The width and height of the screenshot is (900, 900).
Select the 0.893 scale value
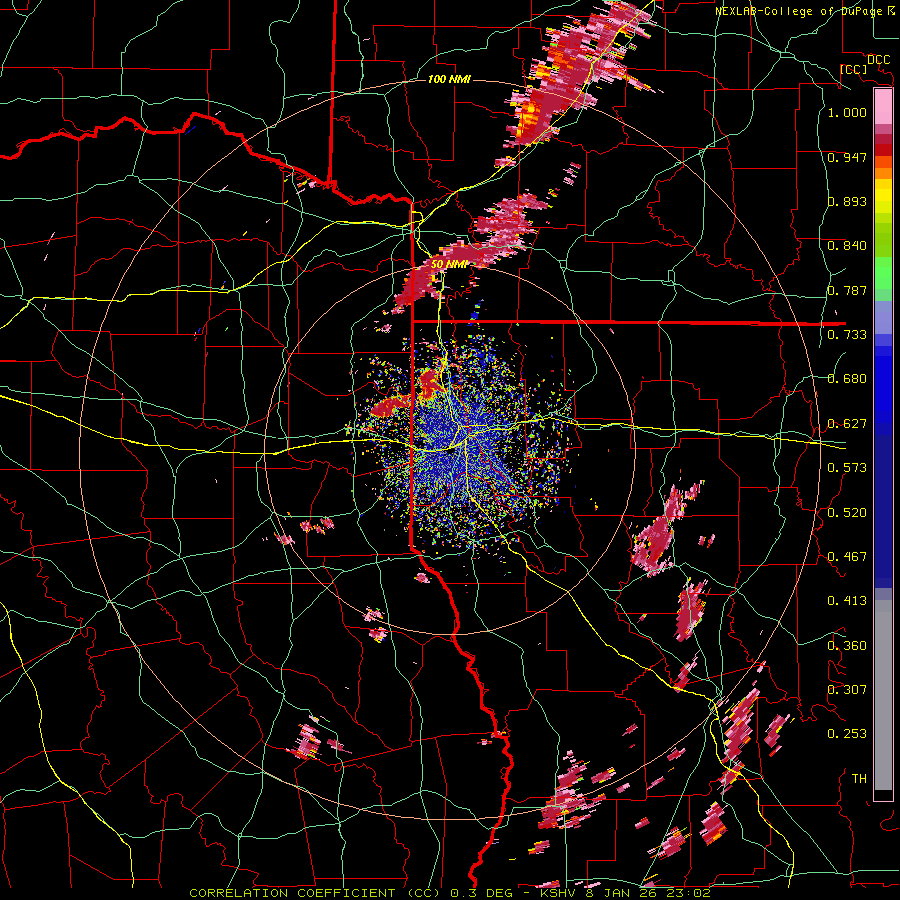coord(847,201)
